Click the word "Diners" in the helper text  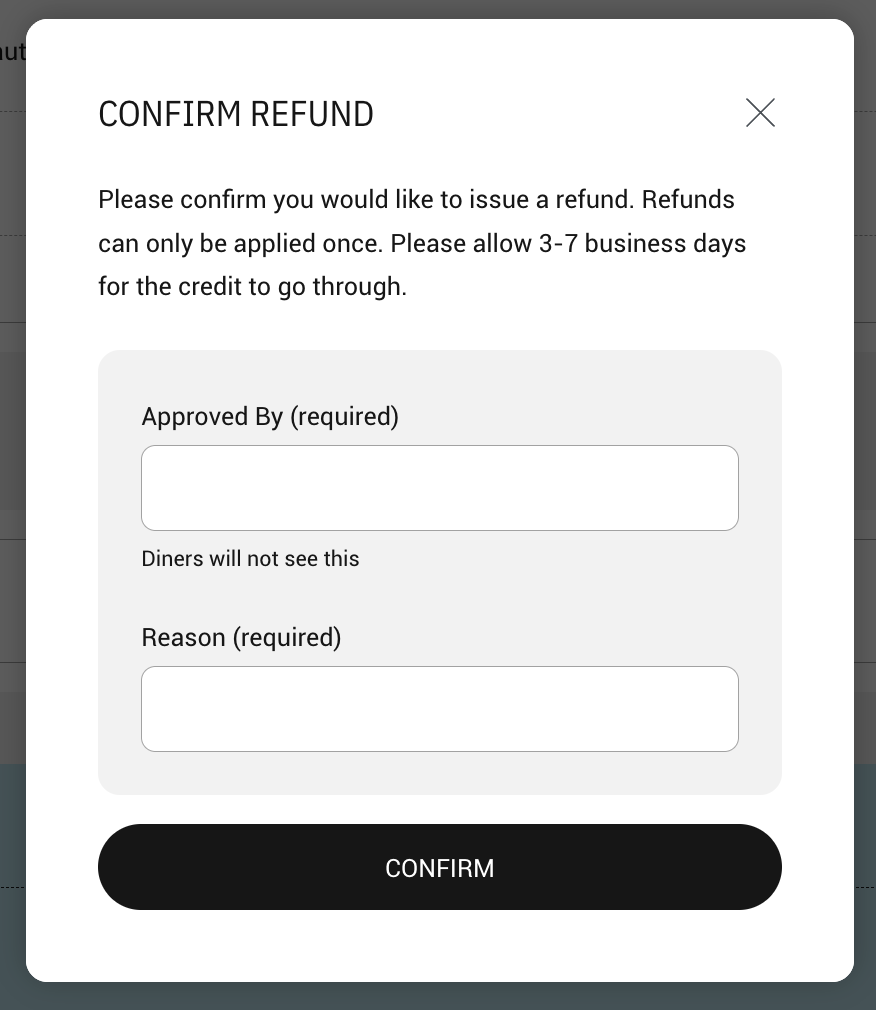[x=172, y=559]
